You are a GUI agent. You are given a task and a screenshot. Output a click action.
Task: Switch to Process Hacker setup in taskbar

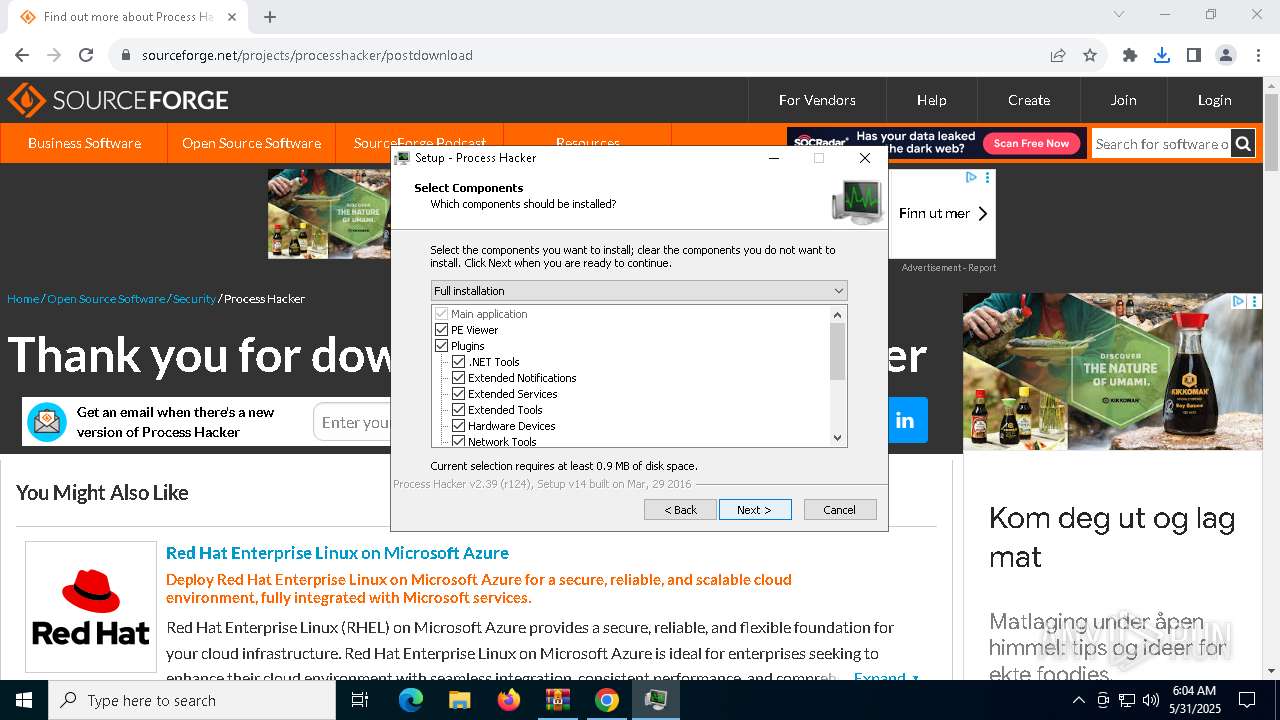tap(656, 700)
